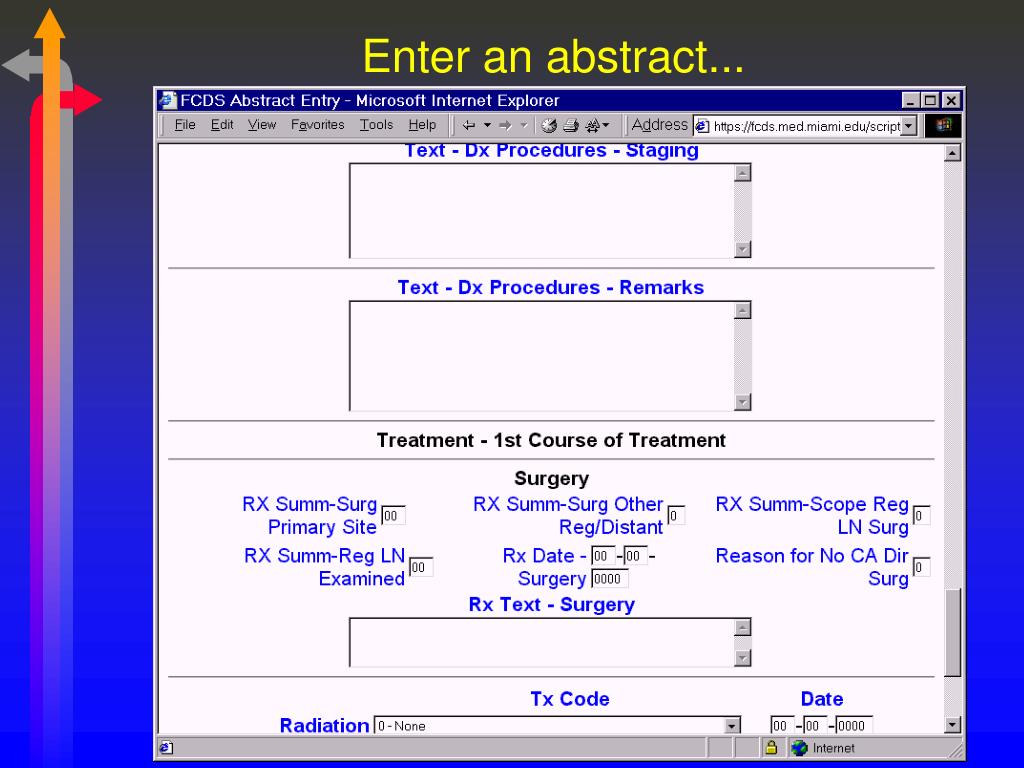This screenshot has height=768, width=1024.
Task: Click the Print toolbar icon
Action: 571,125
